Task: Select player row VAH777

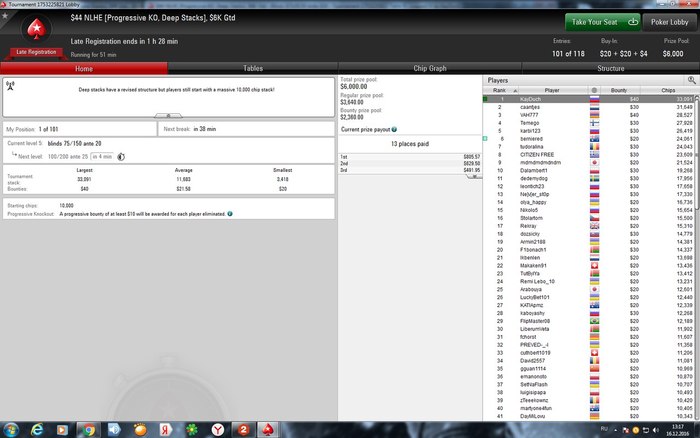Action: (588, 115)
